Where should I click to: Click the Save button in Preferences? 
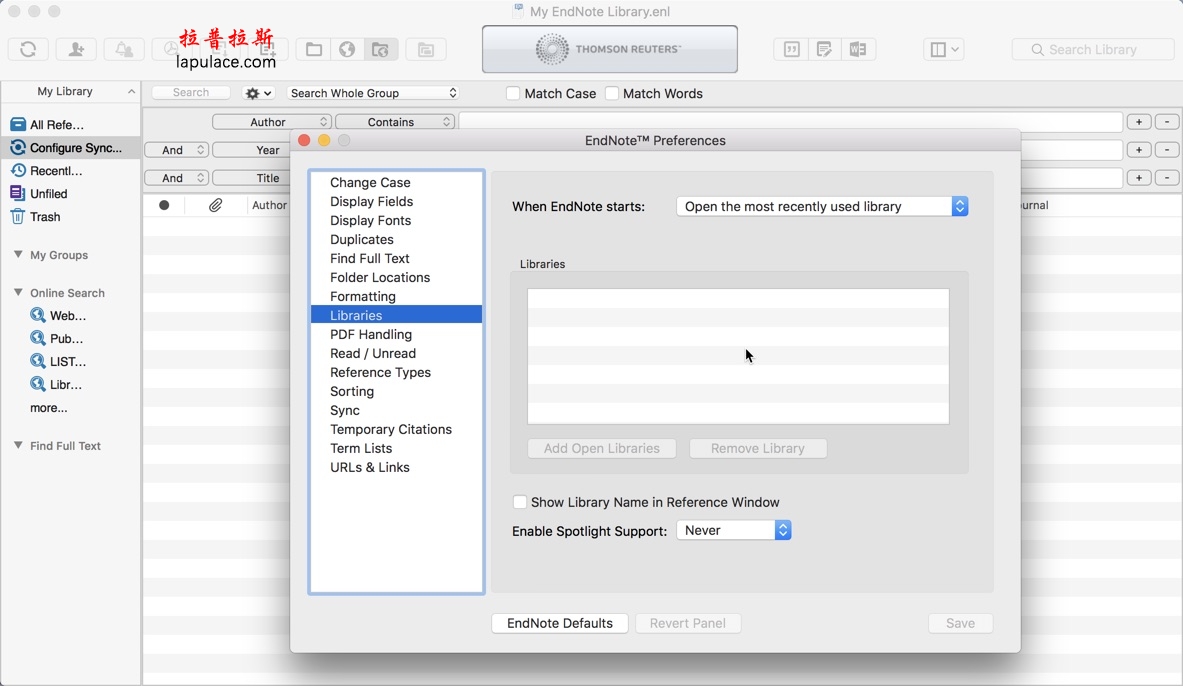(960, 623)
